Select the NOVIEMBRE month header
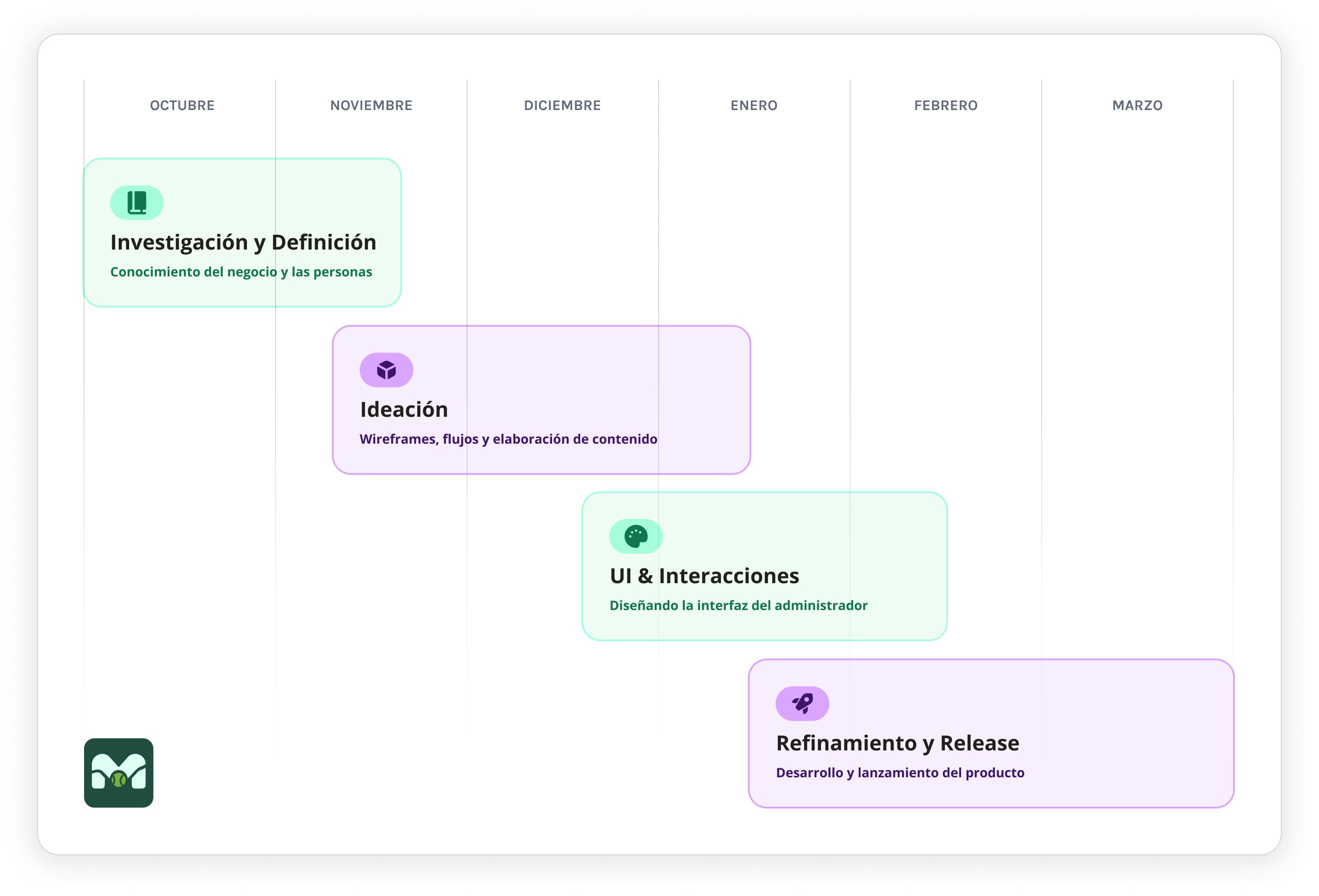1319x896 pixels. 371,106
